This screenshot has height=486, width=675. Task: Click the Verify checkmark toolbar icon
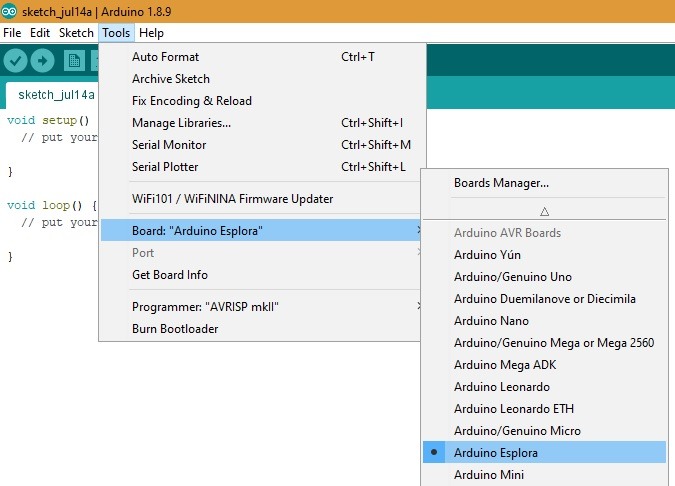[x=15, y=61]
